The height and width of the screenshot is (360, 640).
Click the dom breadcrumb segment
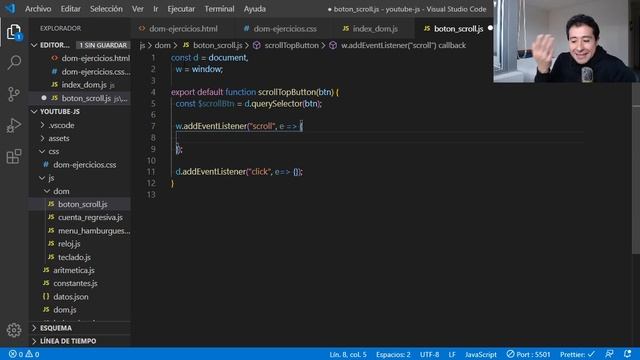tap(162, 45)
